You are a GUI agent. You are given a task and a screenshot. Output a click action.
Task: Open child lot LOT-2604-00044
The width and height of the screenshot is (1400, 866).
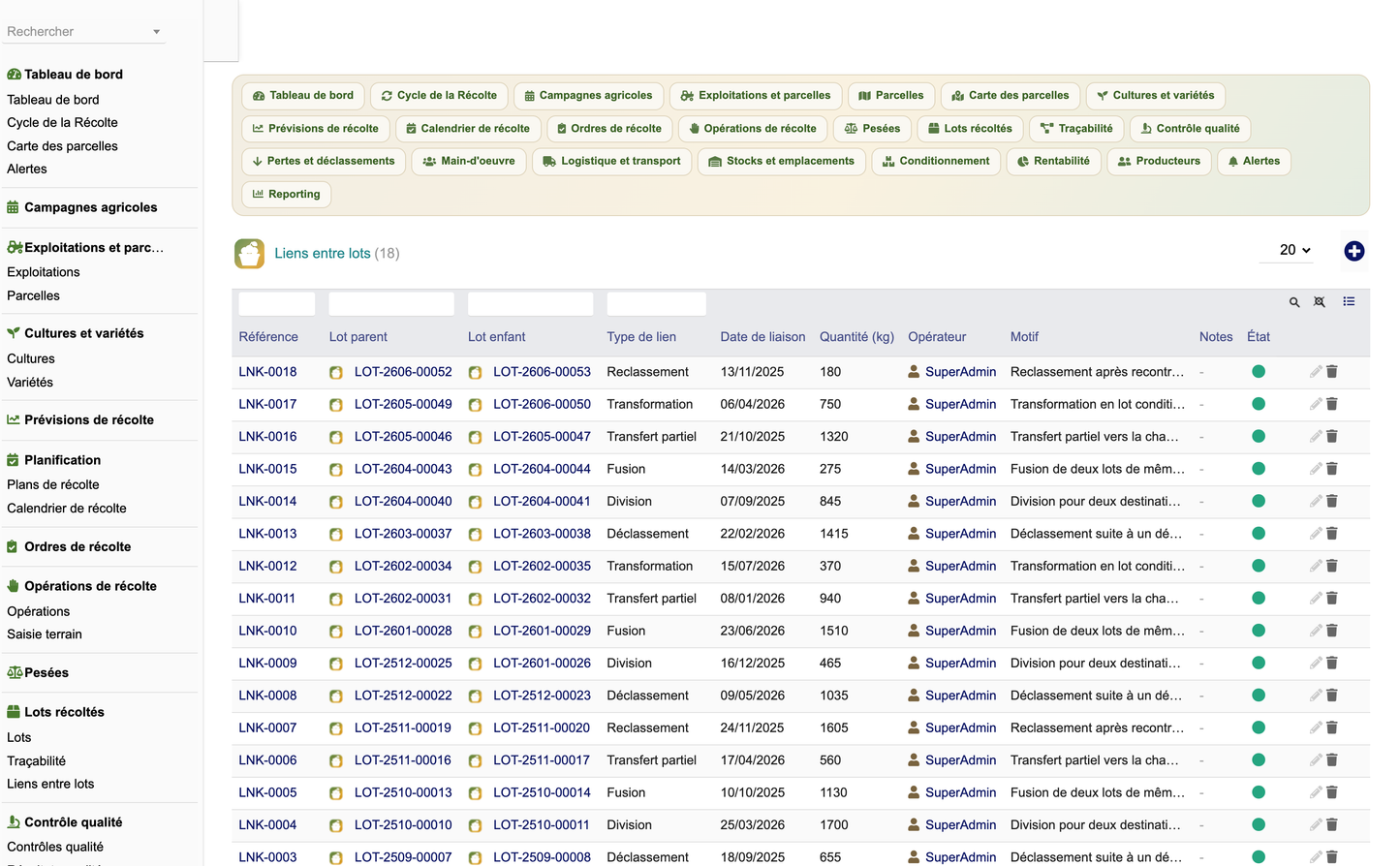[542, 469]
